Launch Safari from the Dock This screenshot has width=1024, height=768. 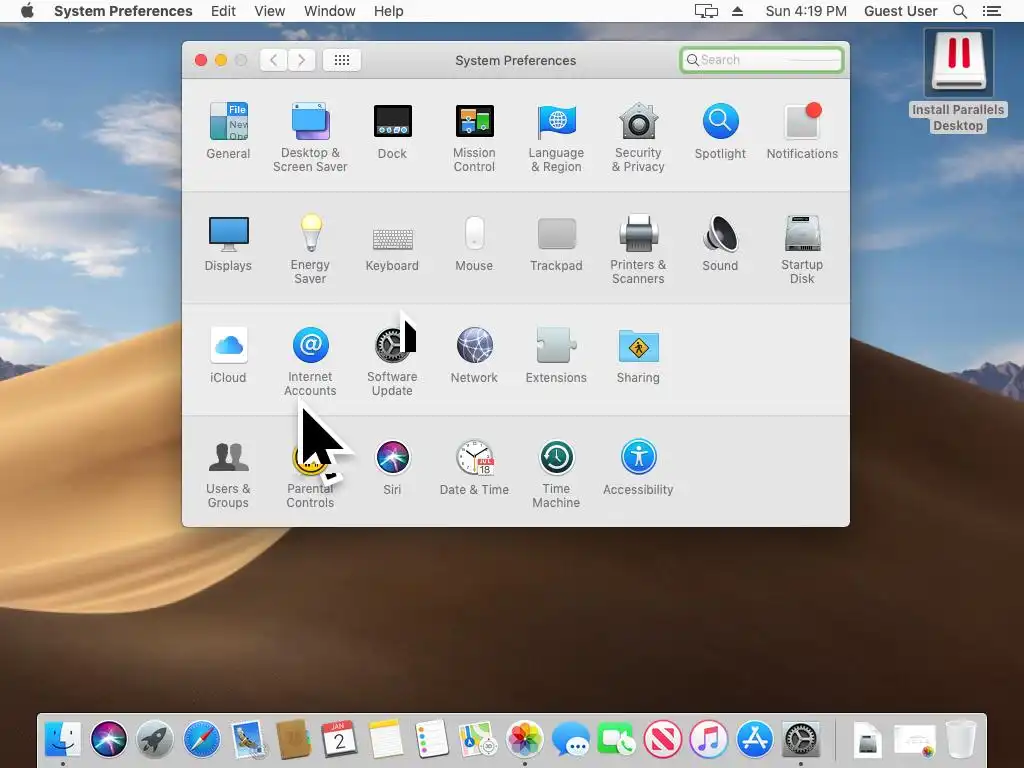pos(201,739)
